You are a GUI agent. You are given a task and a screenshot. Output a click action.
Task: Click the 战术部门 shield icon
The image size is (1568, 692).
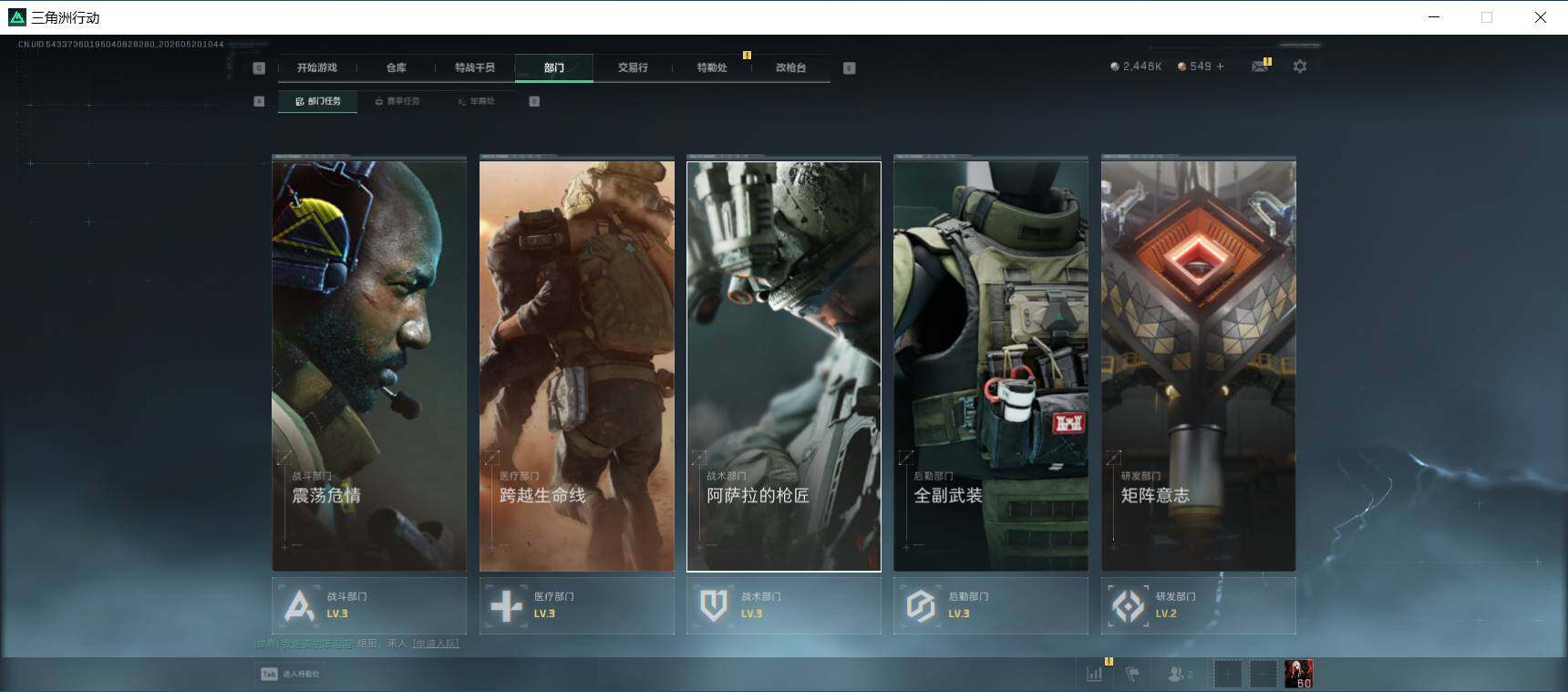(x=714, y=605)
